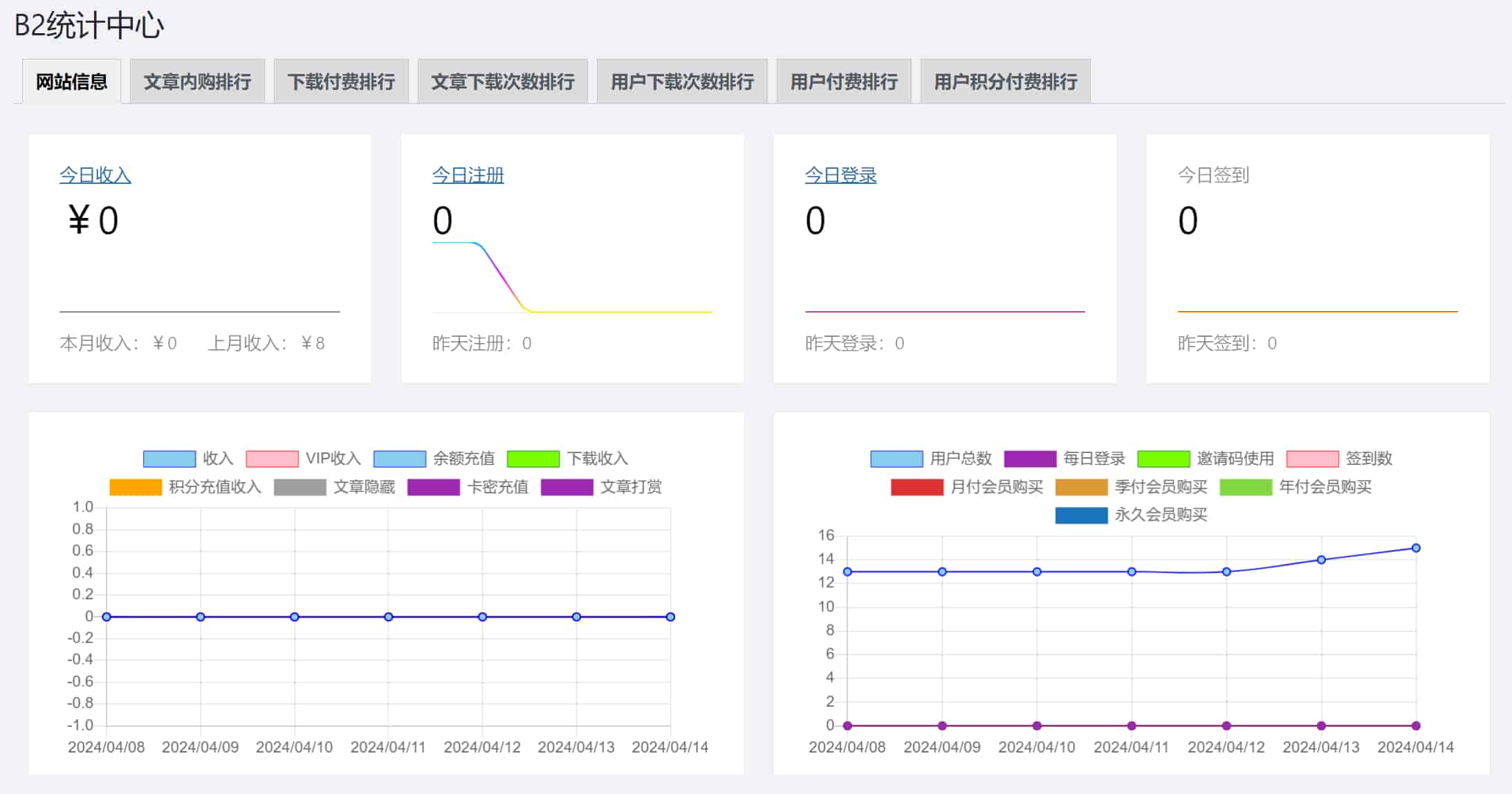Click the 今日注册 link
The image size is (1512, 794).
[468, 175]
